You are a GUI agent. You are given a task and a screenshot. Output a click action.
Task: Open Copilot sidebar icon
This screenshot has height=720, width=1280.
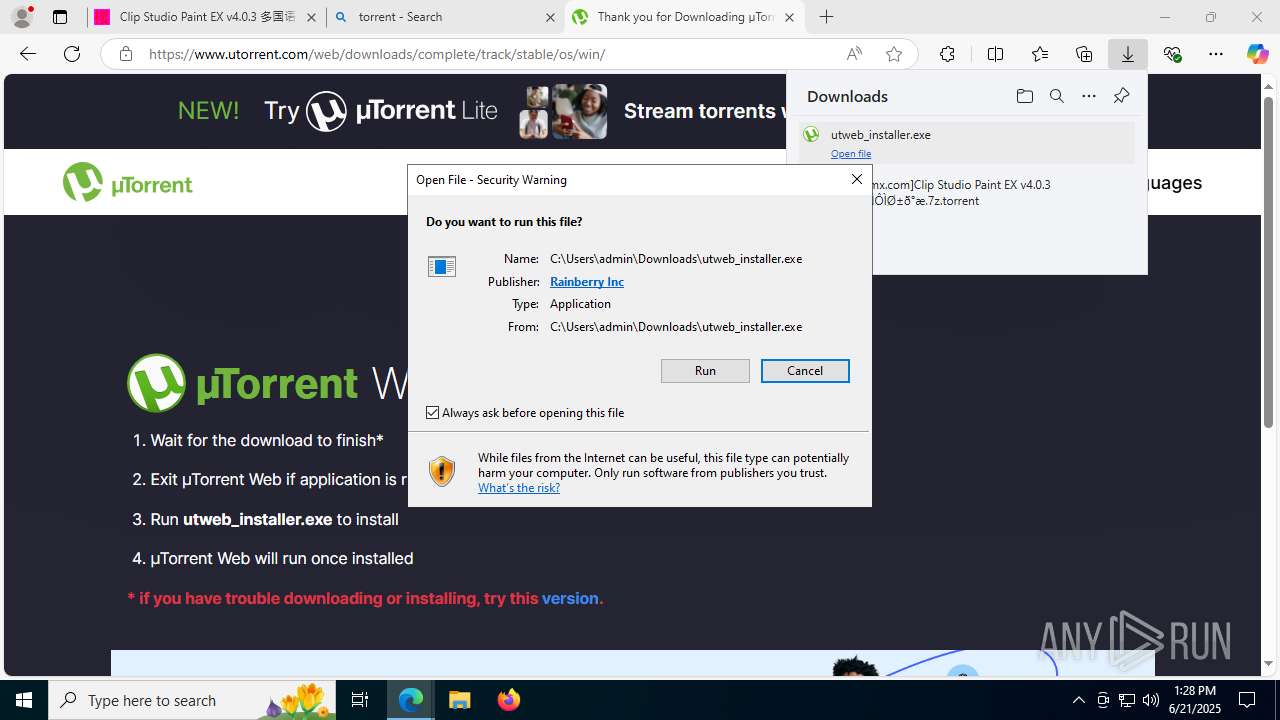1257,54
